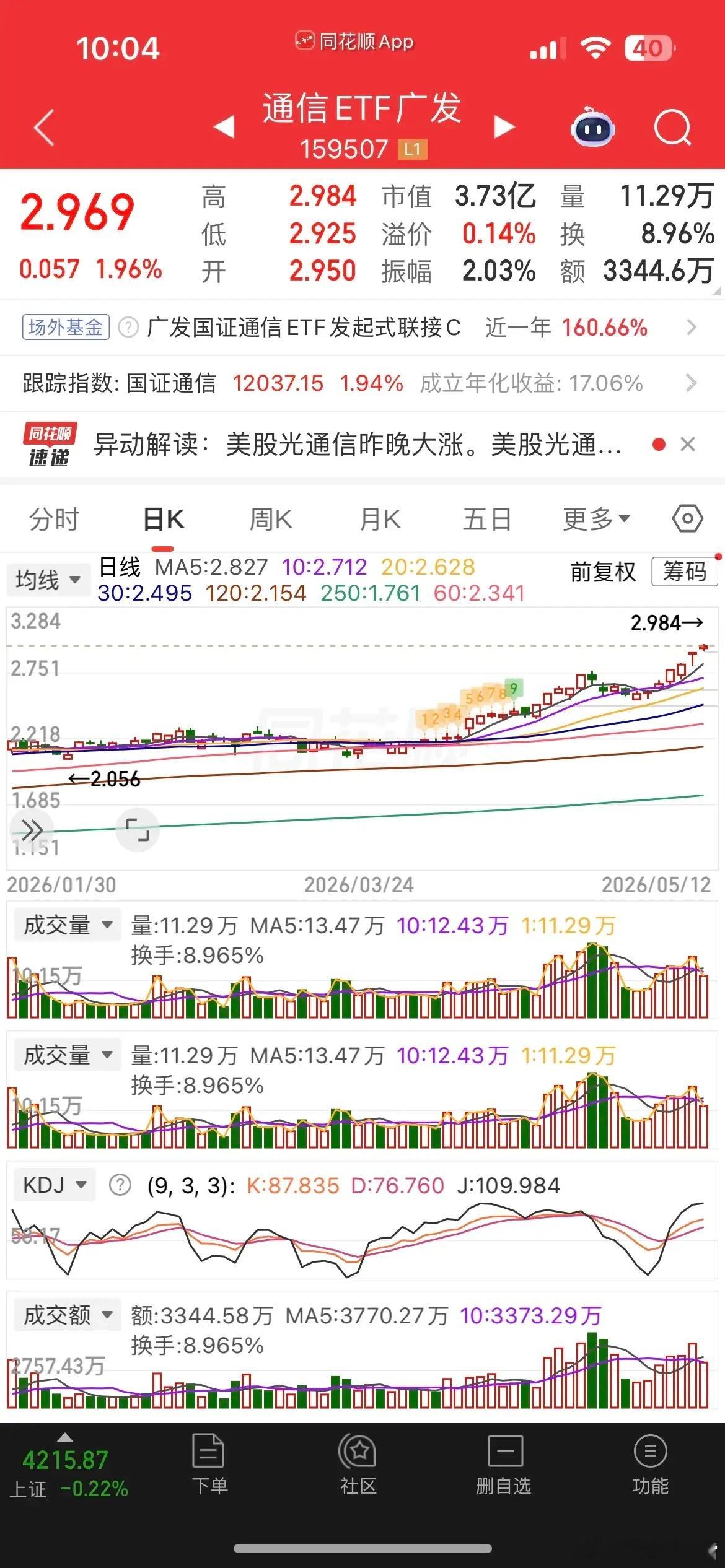Open 下单 order icon in bottom bar
Screen dimensions: 725x1568
(209, 1464)
